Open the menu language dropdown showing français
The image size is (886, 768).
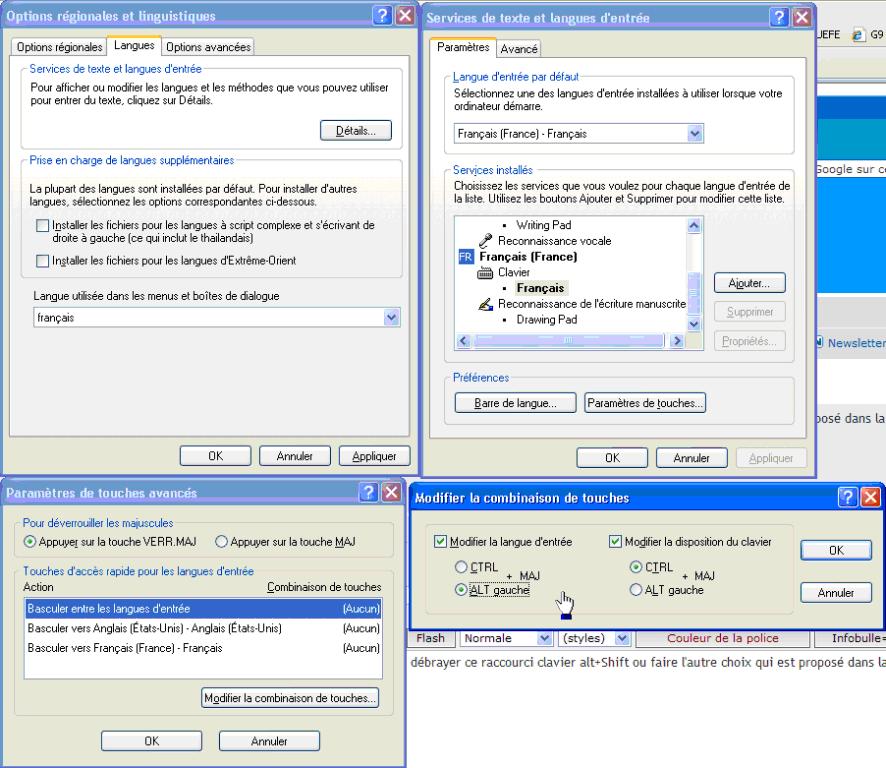tap(391, 317)
